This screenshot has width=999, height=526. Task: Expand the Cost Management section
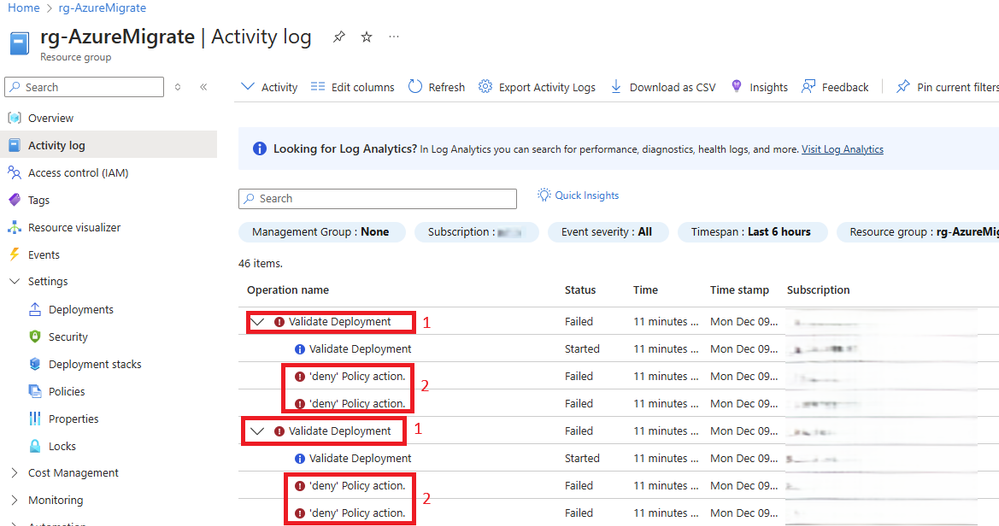[x=14, y=473]
